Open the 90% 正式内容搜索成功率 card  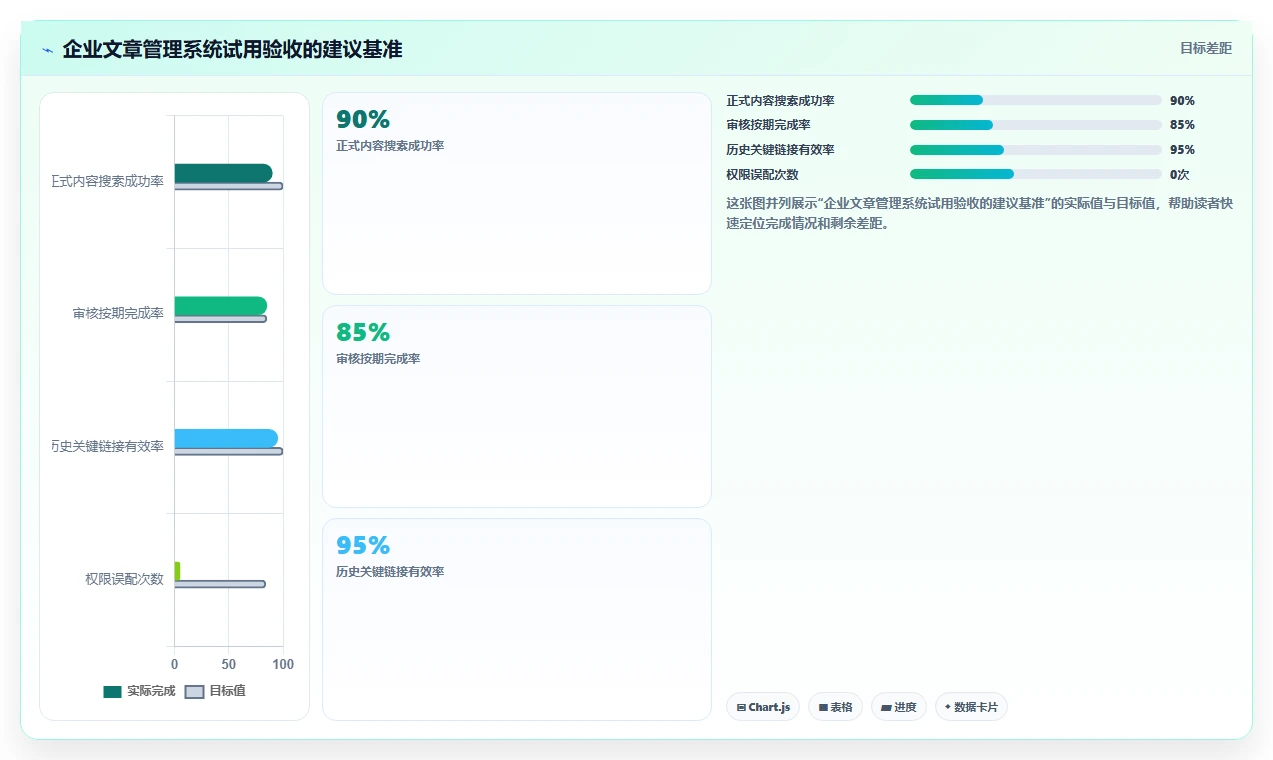click(517, 194)
